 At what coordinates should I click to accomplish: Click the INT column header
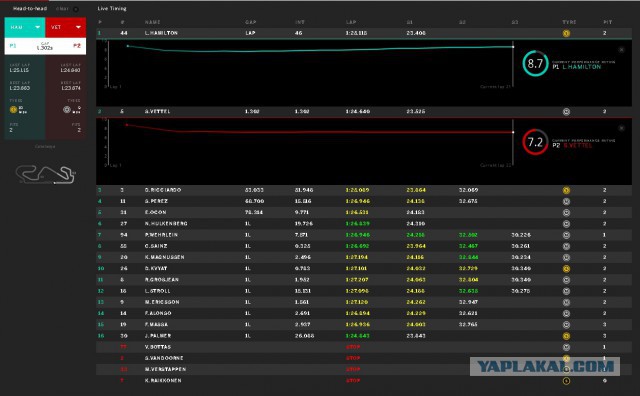300,22
